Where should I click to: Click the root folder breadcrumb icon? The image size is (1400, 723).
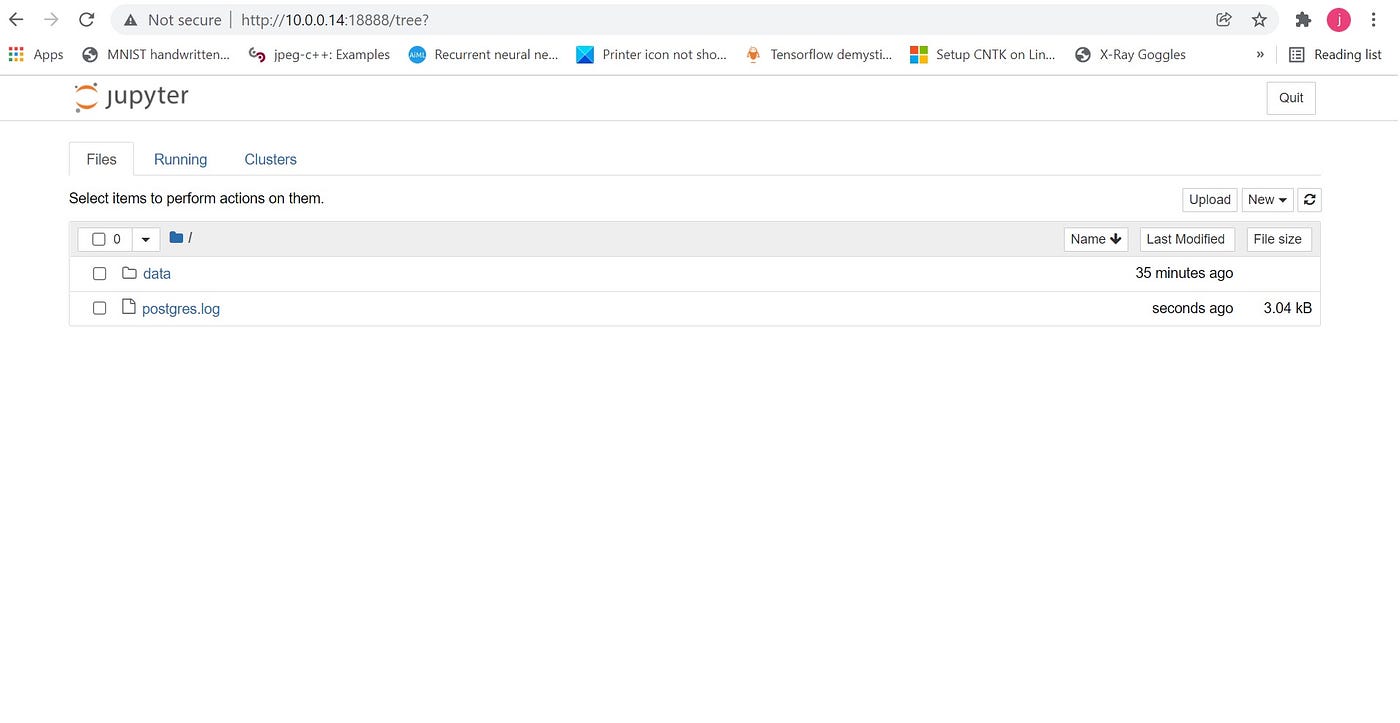[x=176, y=238]
